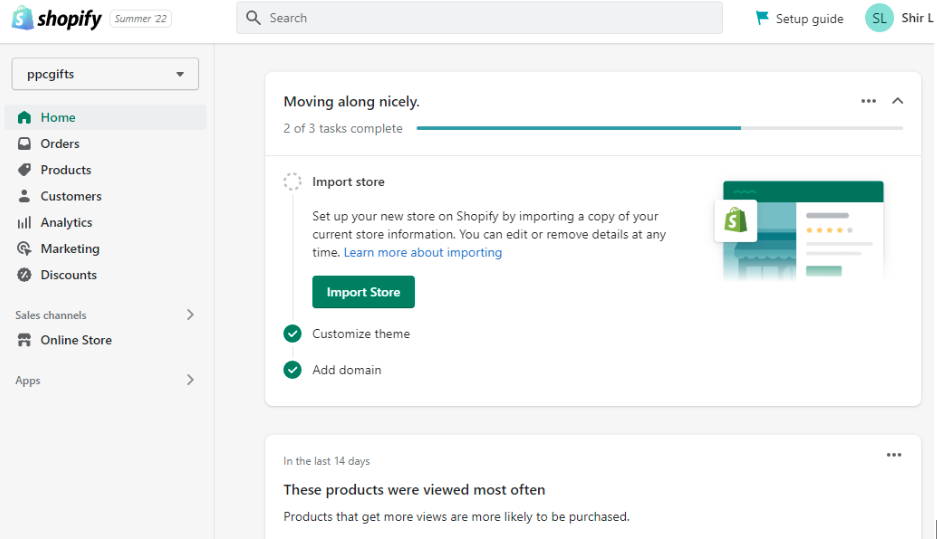Click the Analytics bar chart icon

(x=24, y=223)
